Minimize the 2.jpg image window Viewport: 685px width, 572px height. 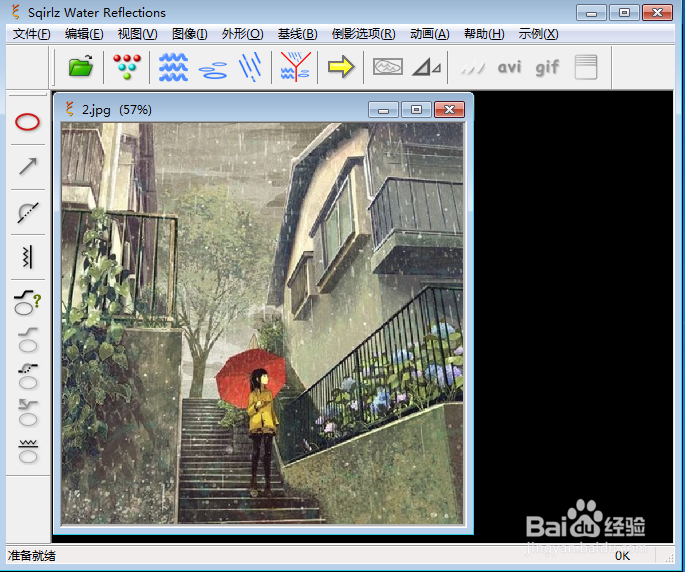click(383, 110)
